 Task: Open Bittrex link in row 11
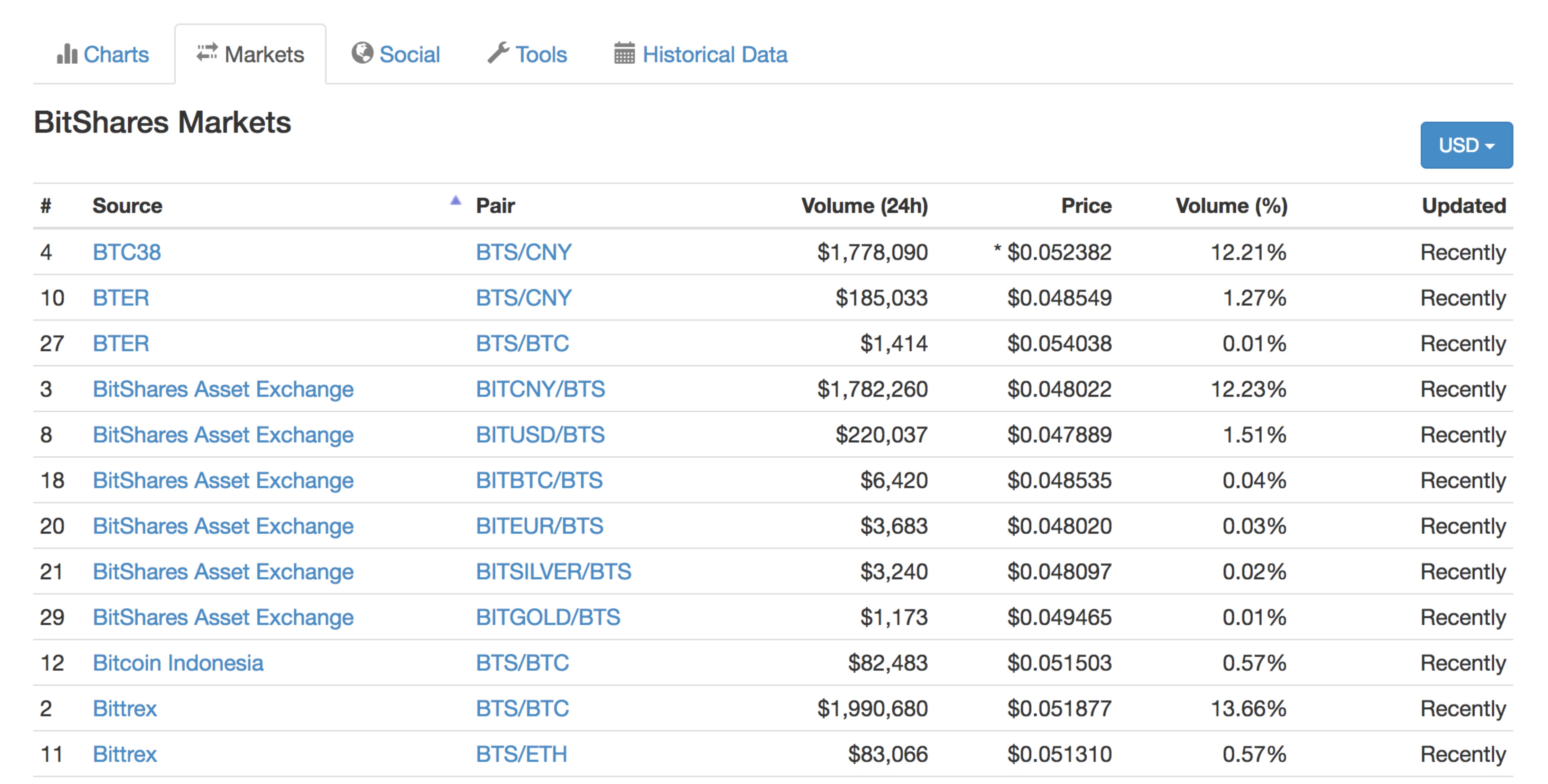pos(125,755)
